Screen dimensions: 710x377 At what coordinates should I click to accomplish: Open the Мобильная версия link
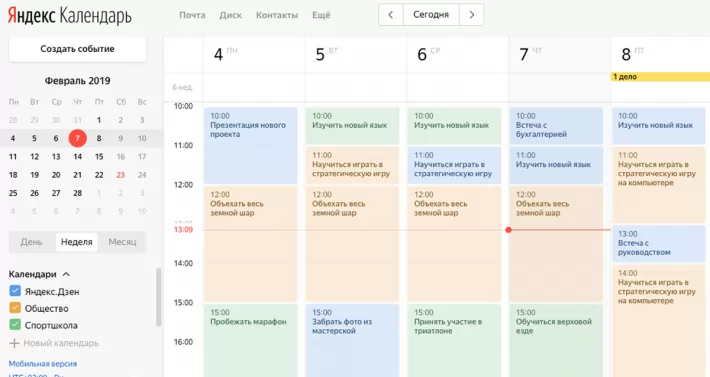coord(43,363)
